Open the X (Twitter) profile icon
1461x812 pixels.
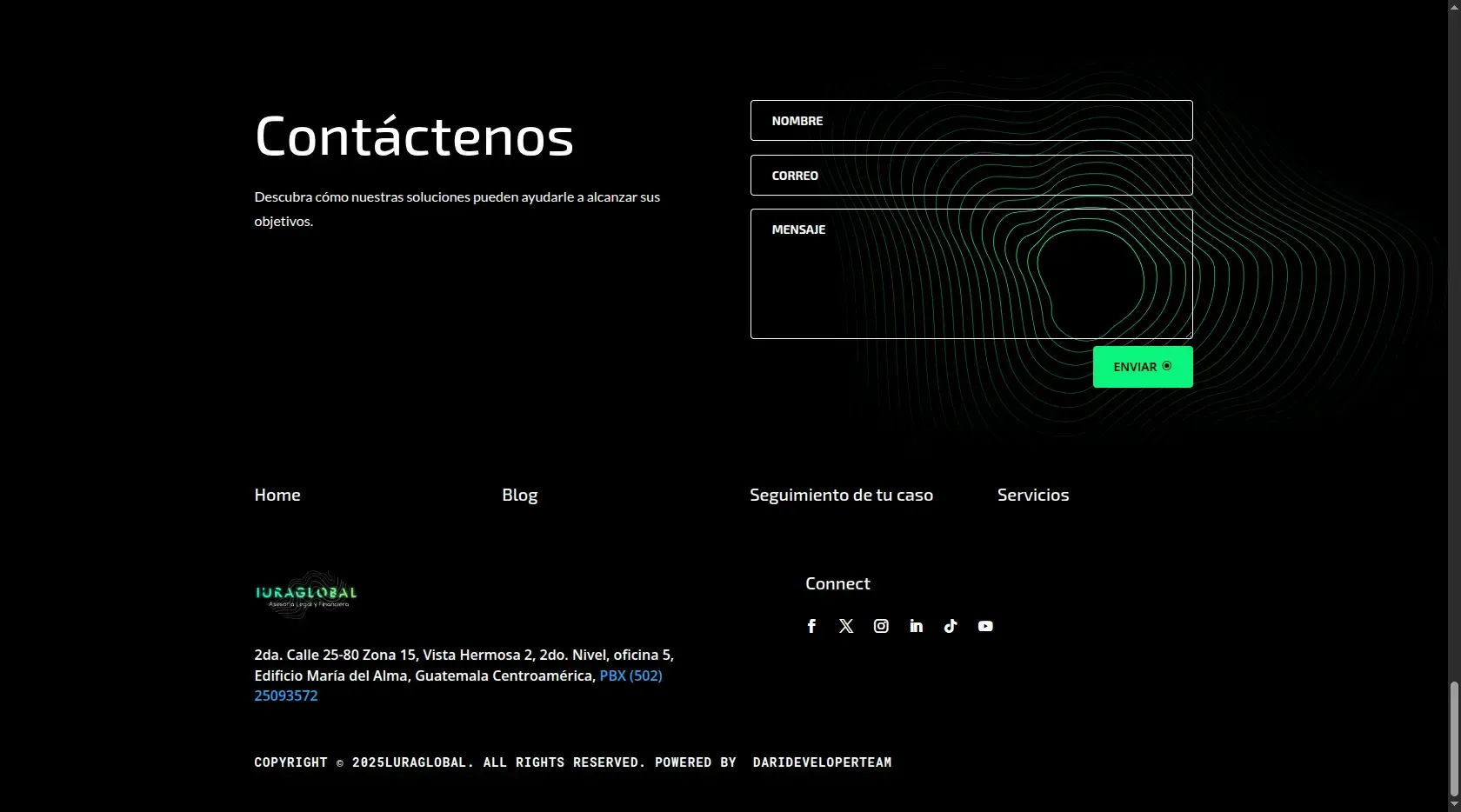[846, 626]
